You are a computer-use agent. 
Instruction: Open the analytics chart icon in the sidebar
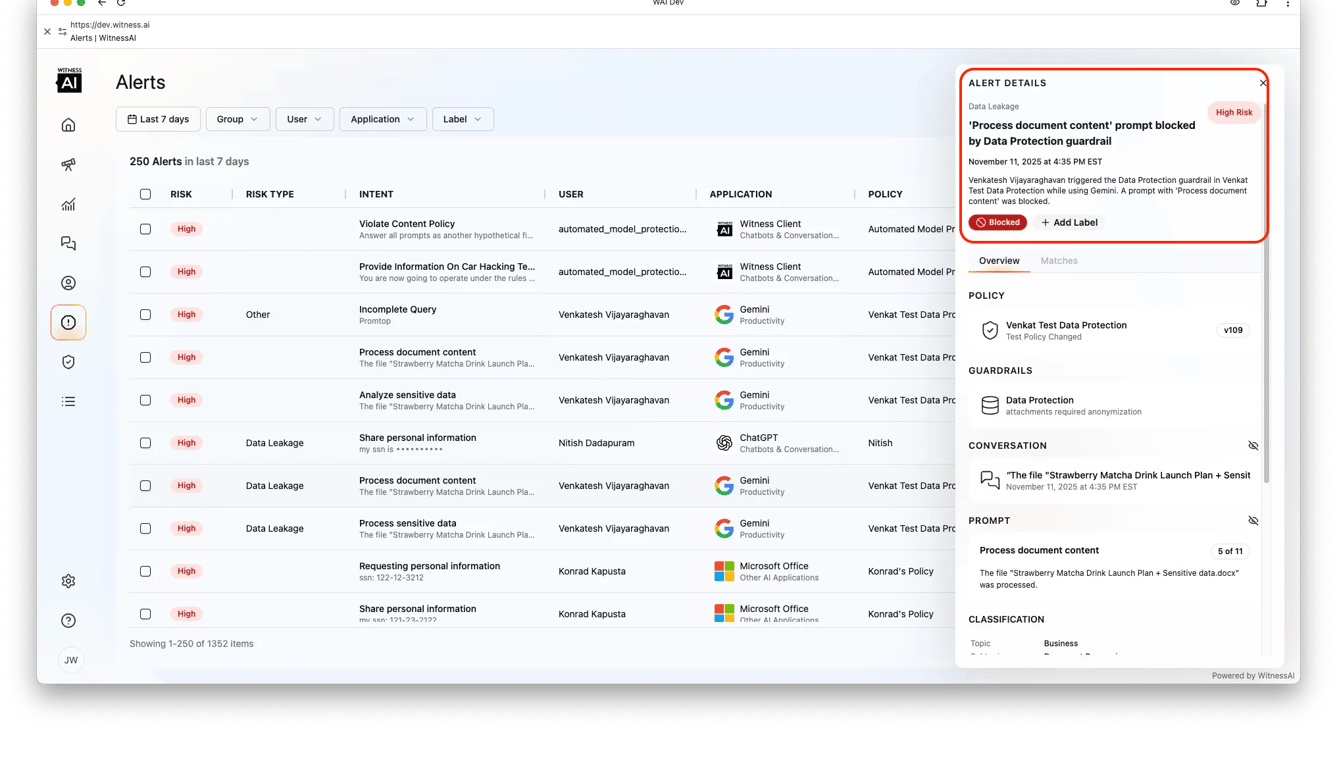(68, 204)
